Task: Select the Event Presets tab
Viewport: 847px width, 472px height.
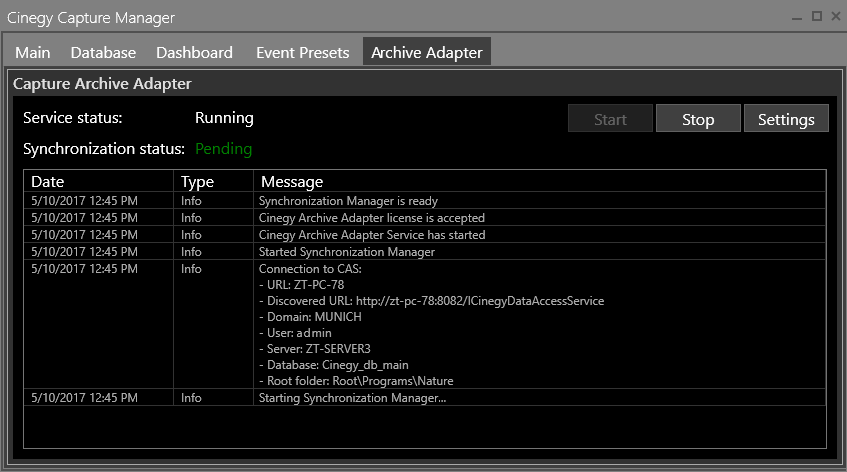Action: pos(302,52)
